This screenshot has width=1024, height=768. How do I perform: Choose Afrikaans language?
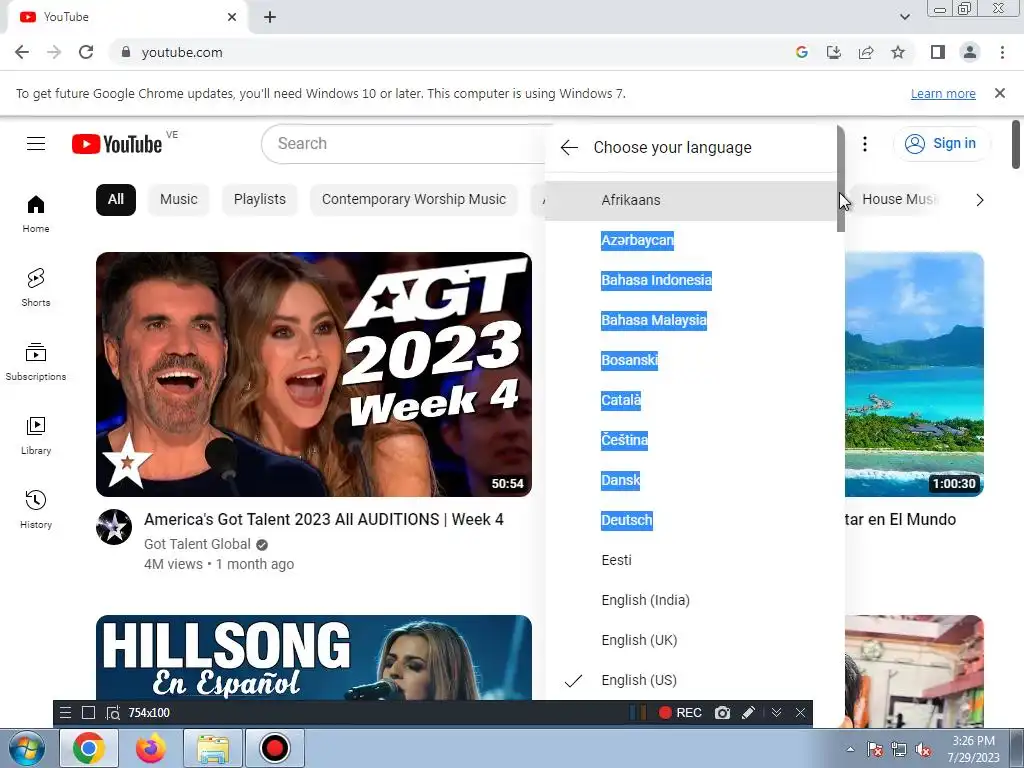pyautogui.click(x=691, y=200)
